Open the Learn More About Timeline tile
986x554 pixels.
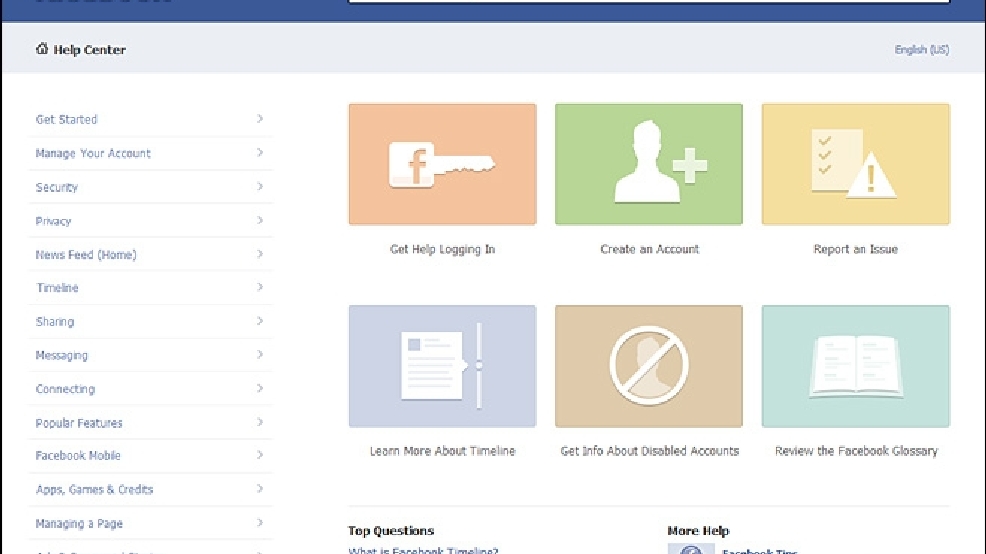point(442,366)
